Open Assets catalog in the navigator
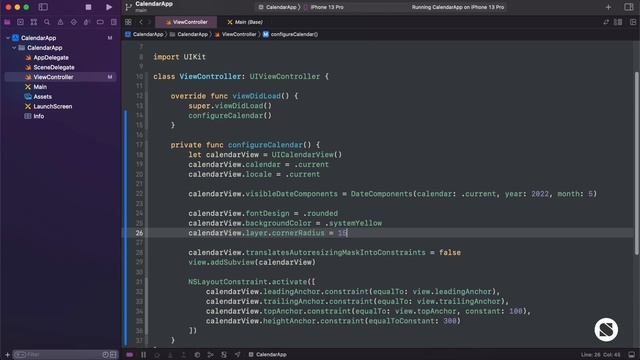 coord(42,97)
